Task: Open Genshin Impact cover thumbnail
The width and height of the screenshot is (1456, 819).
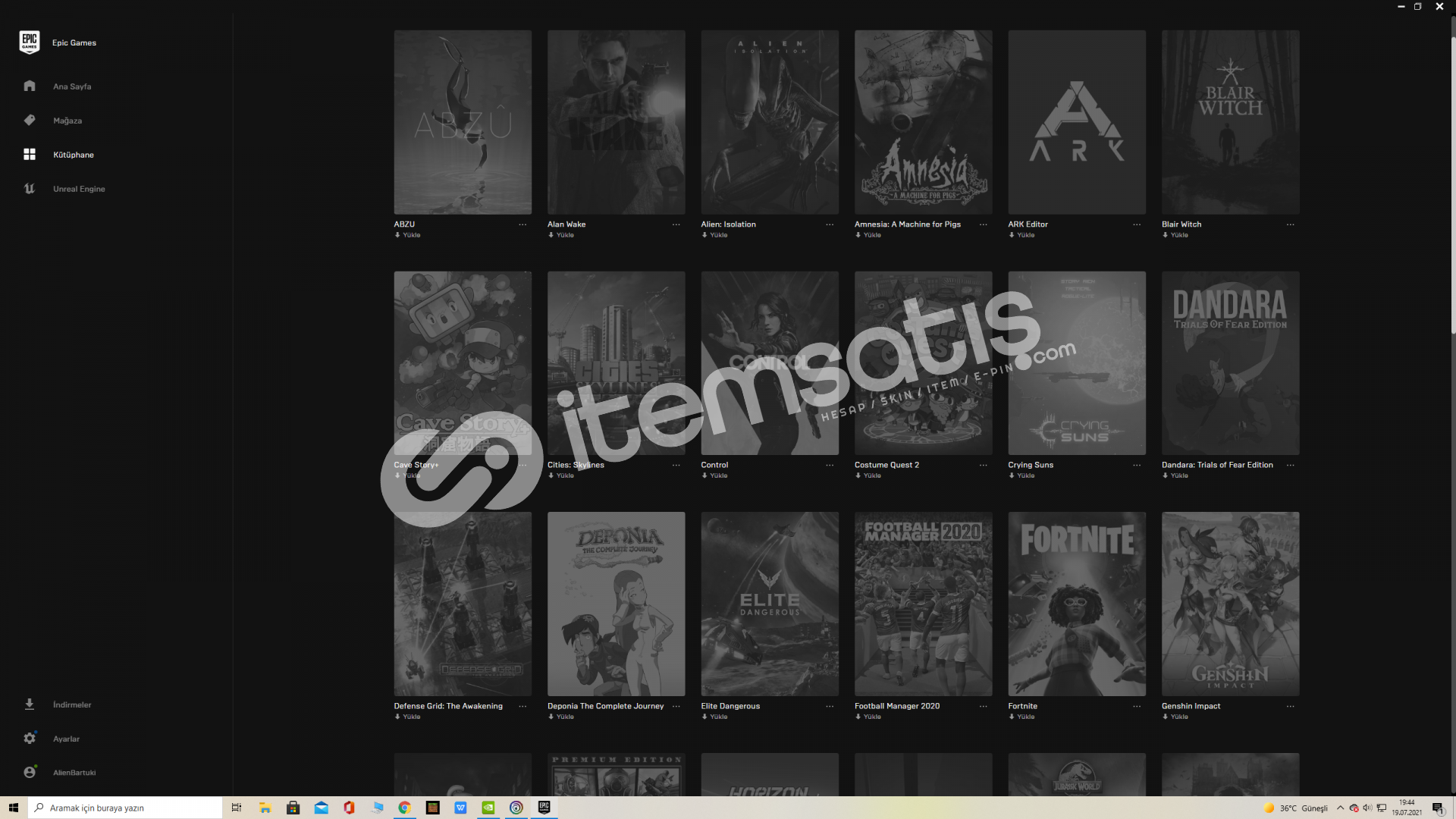Action: click(1230, 604)
